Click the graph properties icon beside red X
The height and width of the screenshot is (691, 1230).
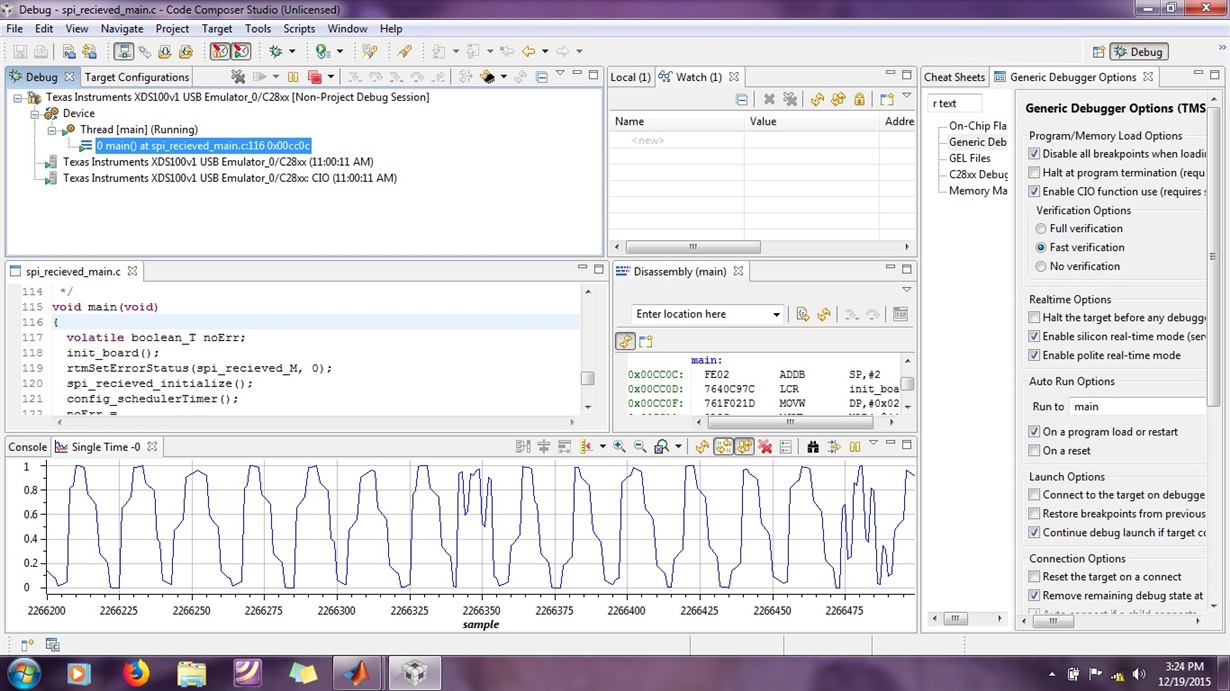(786, 447)
